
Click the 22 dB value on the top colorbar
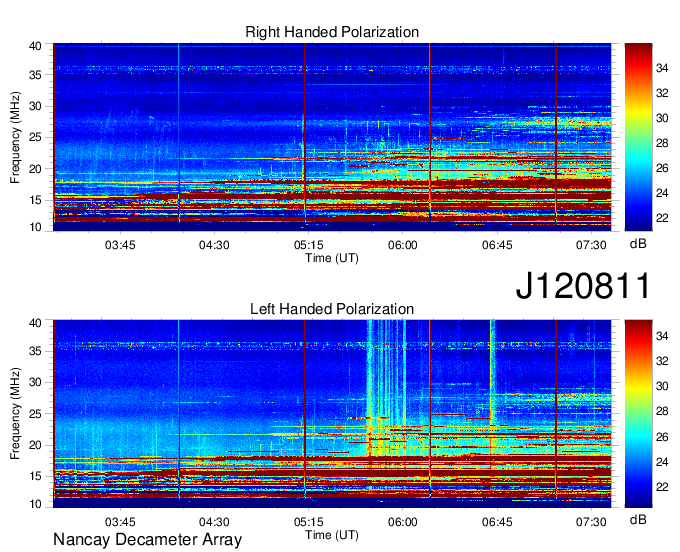click(x=662, y=218)
